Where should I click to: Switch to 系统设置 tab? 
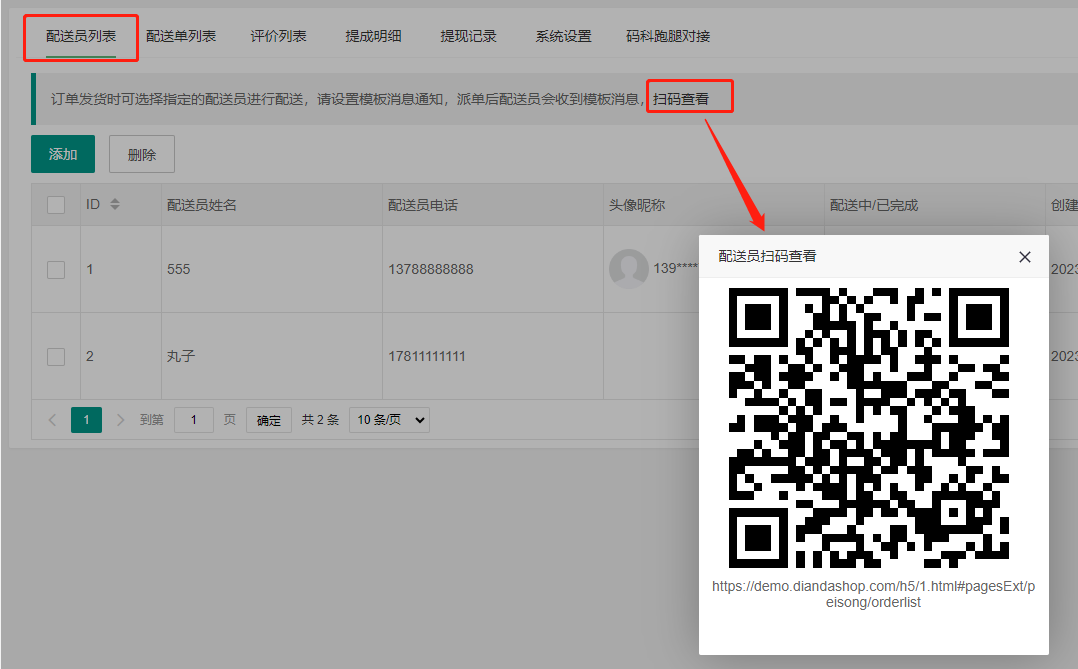click(563, 36)
